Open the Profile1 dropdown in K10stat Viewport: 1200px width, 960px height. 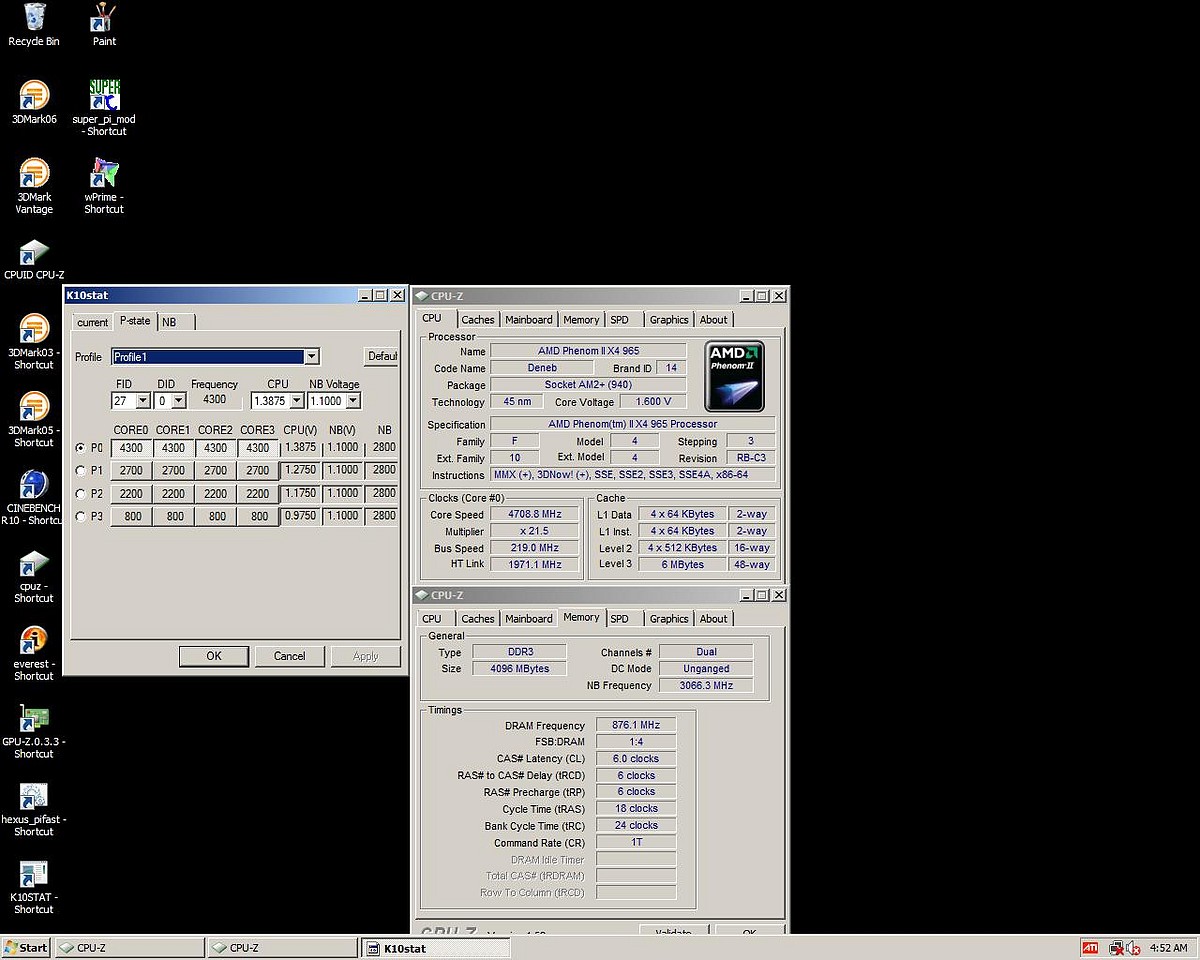[311, 357]
